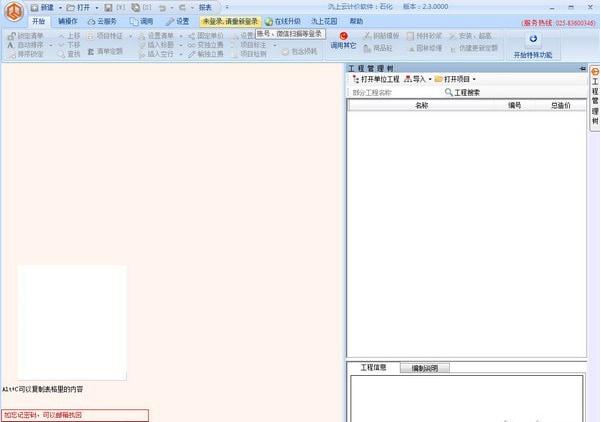Click the 插入标题 ribbon button
Viewport: 601px width, 422px height.
(156, 45)
